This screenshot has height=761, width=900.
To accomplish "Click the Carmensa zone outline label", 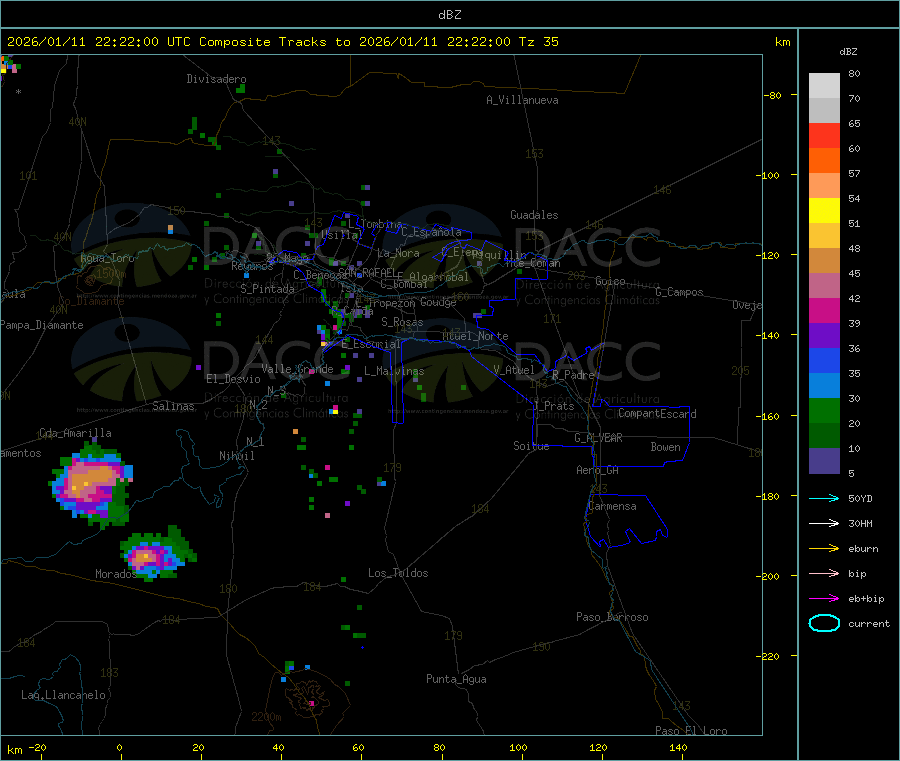I will (x=612, y=506).
